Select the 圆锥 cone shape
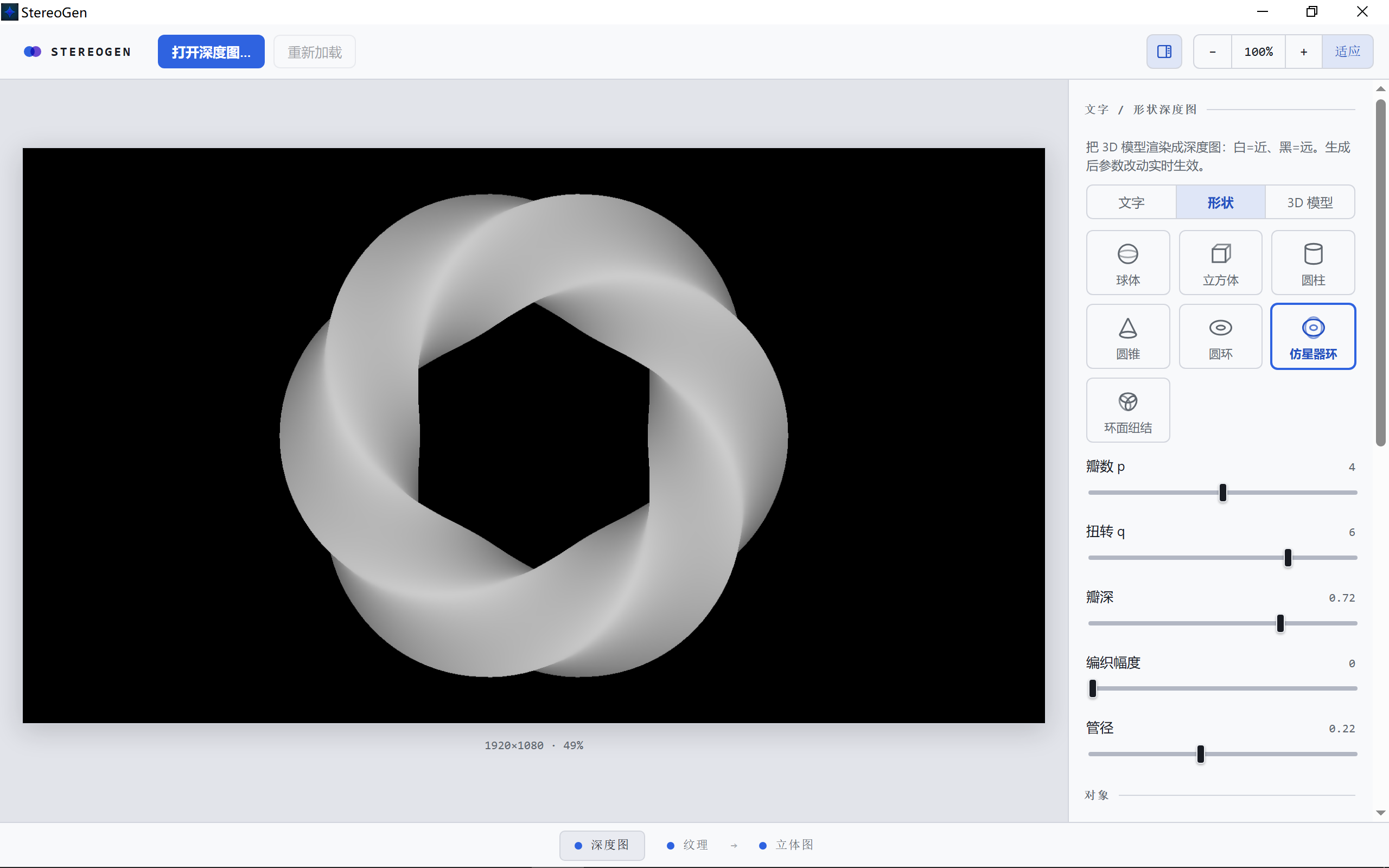The height and width of the screenshot is (868, 1389). 1128,336
